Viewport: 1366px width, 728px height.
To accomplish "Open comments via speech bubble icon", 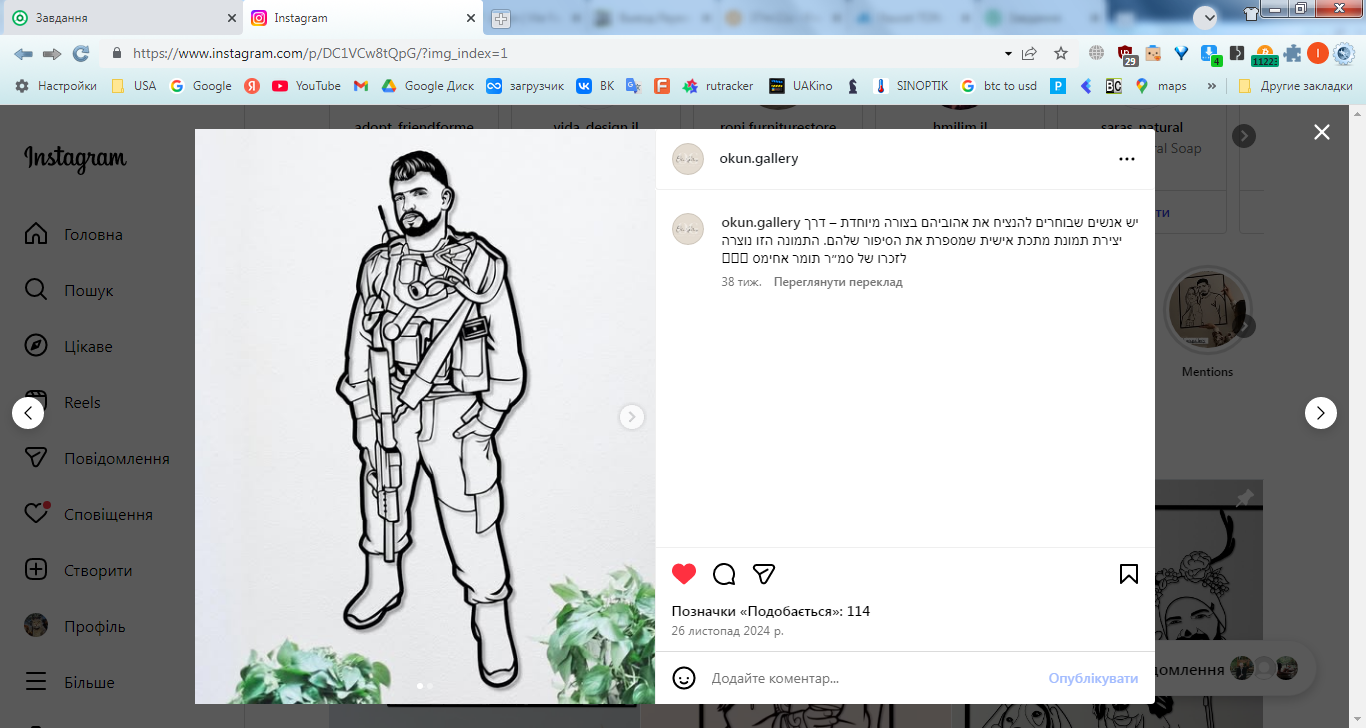I will pos(724,574).
